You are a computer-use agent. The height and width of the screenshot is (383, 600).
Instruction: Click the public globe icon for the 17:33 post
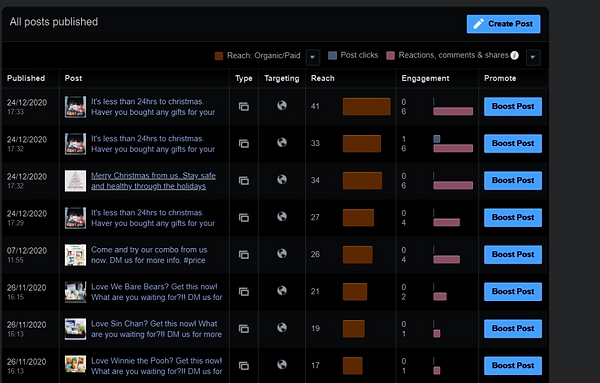pyautogui.click(x=282, y=105)
